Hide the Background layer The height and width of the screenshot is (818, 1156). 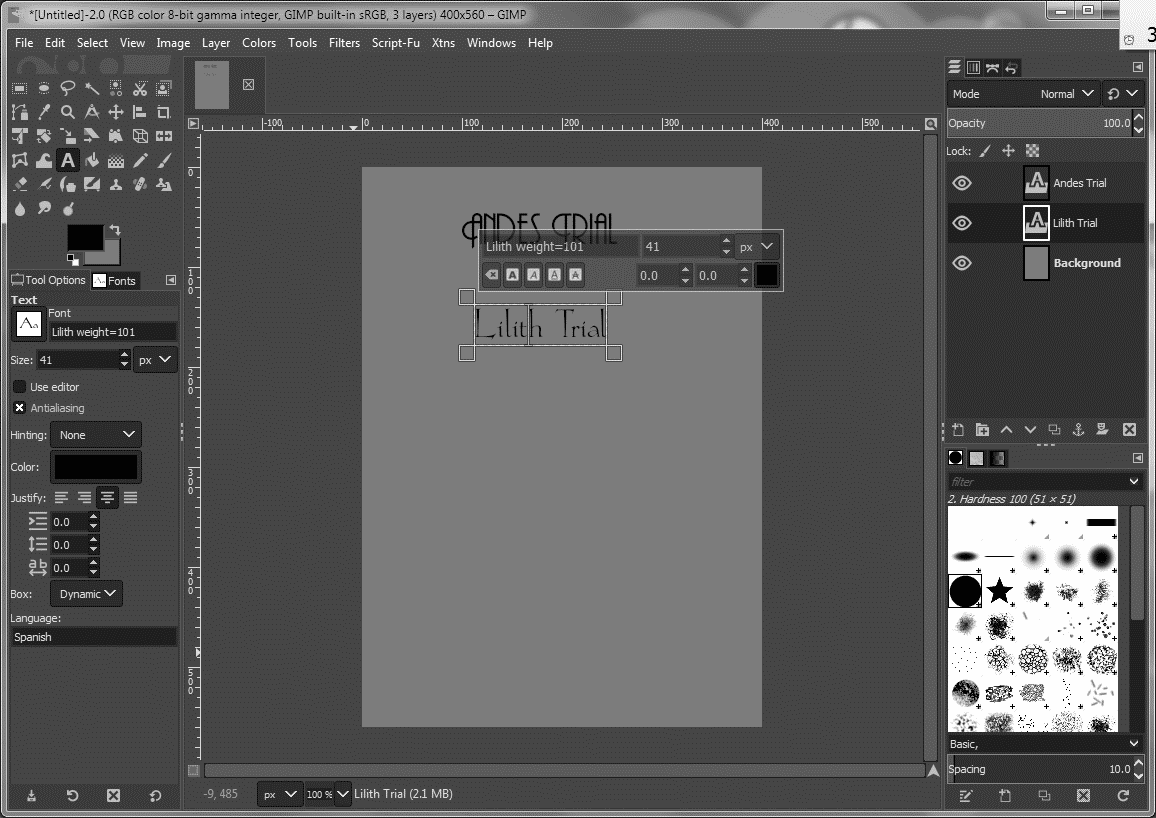961,263
